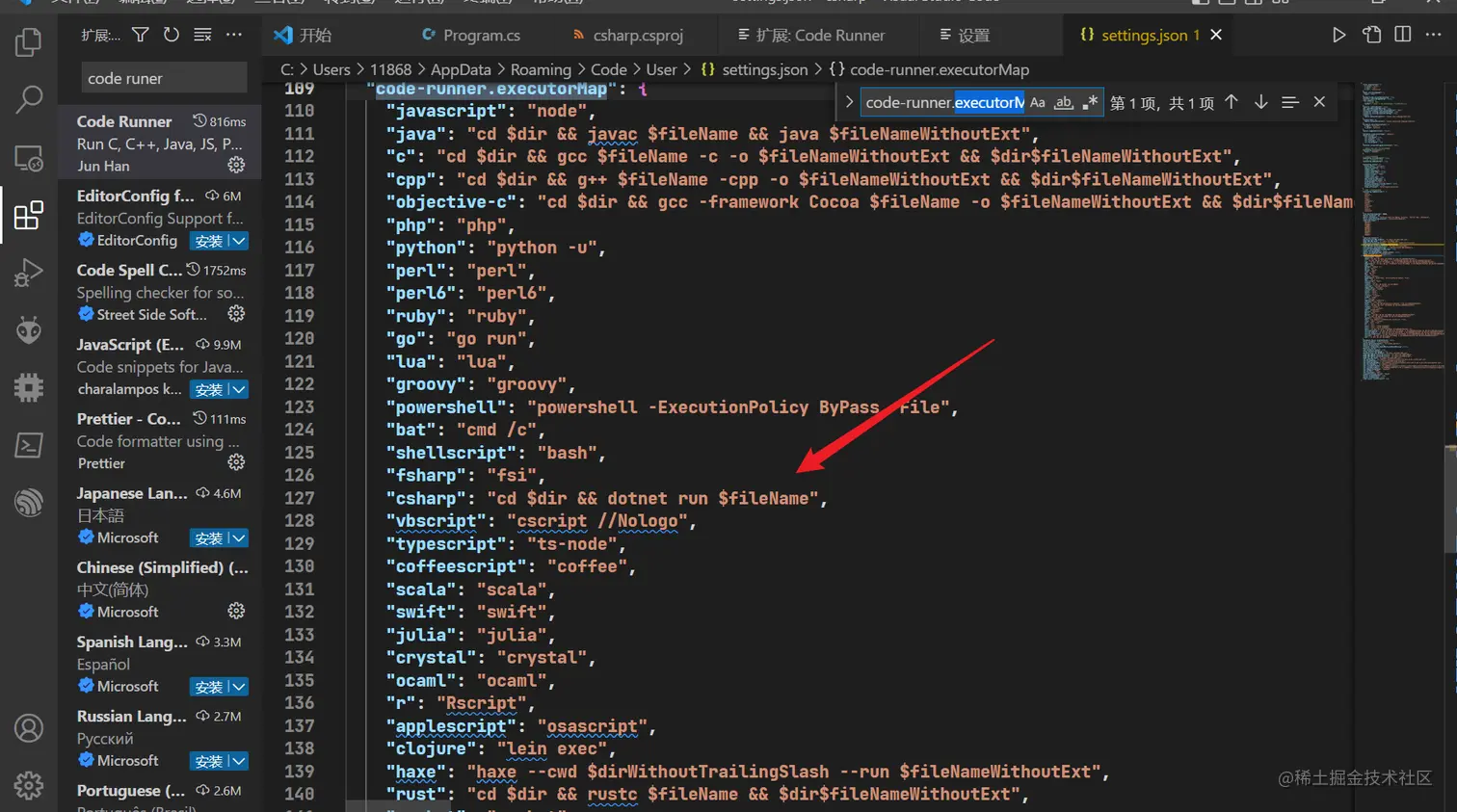
Task: Install the Japanese Language Pack
Action: point(208,537)
